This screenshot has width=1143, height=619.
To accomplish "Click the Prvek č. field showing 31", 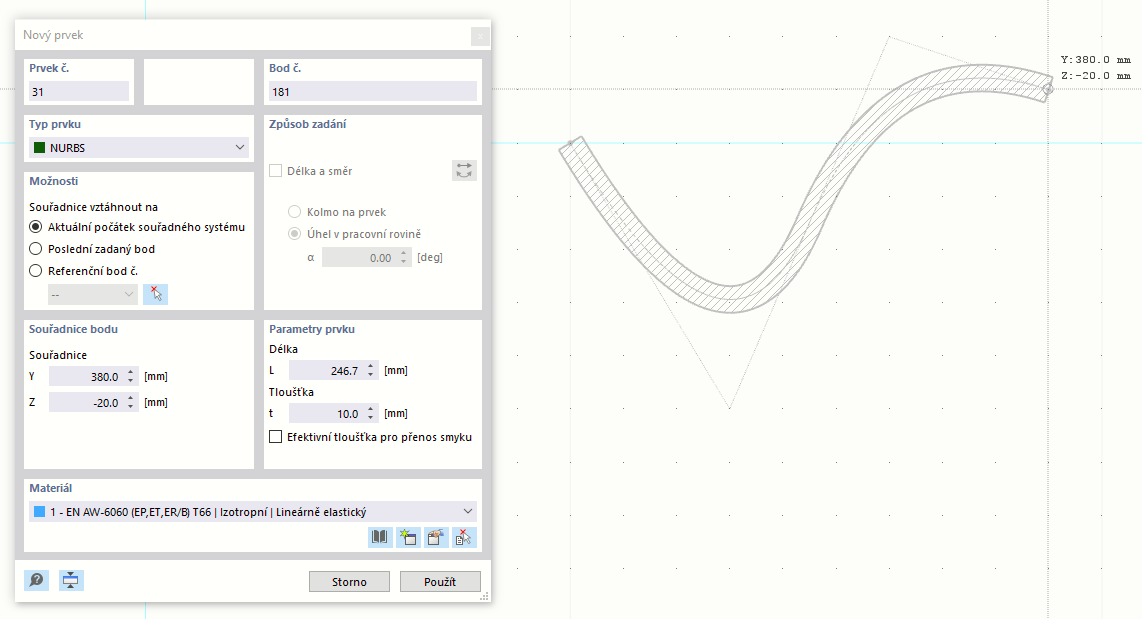I will (x=79, y=91).
